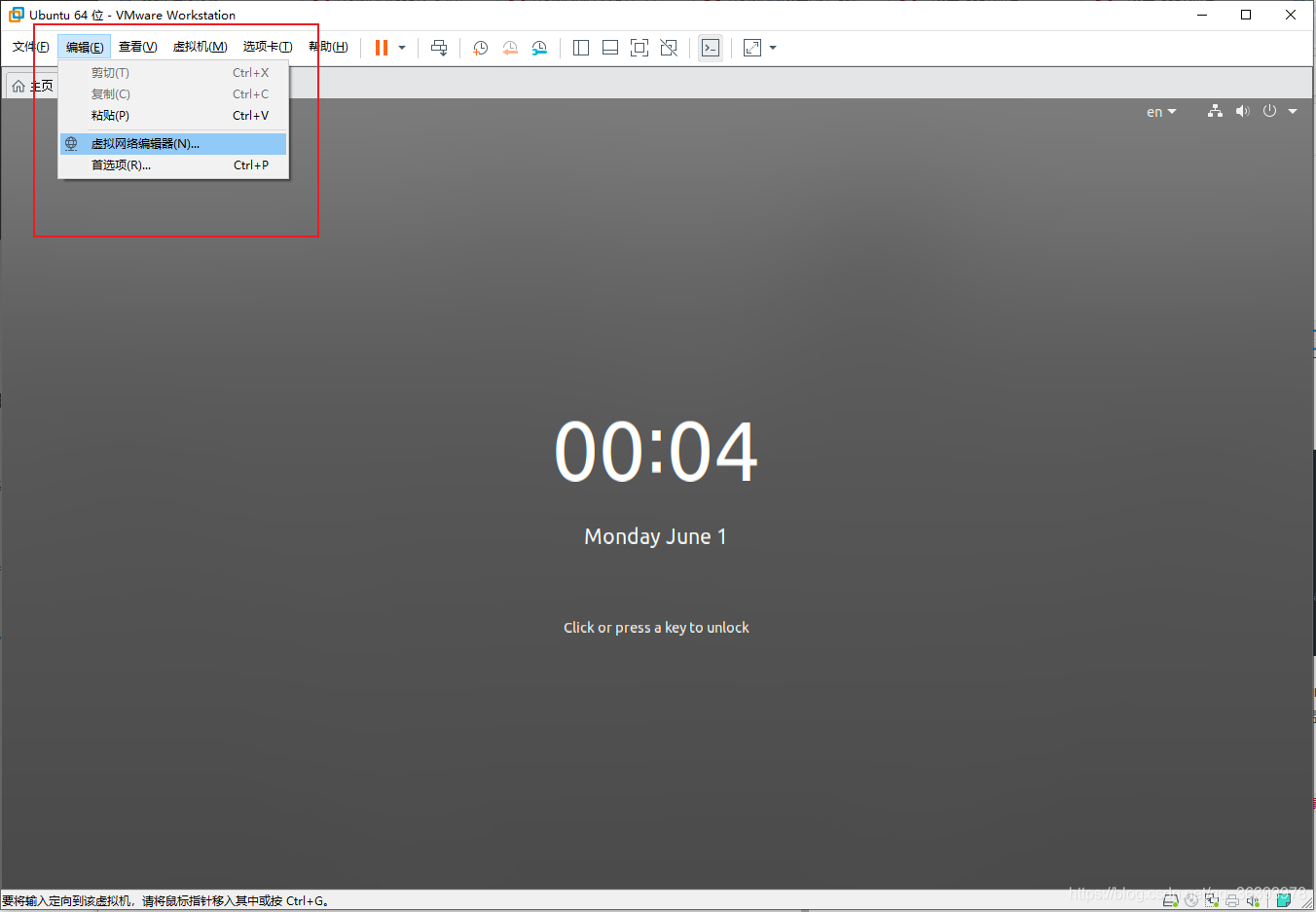Click the hard disk status bar icon
The height and width of the screenshot is (912, 1316).
(x=1171, y=900)
